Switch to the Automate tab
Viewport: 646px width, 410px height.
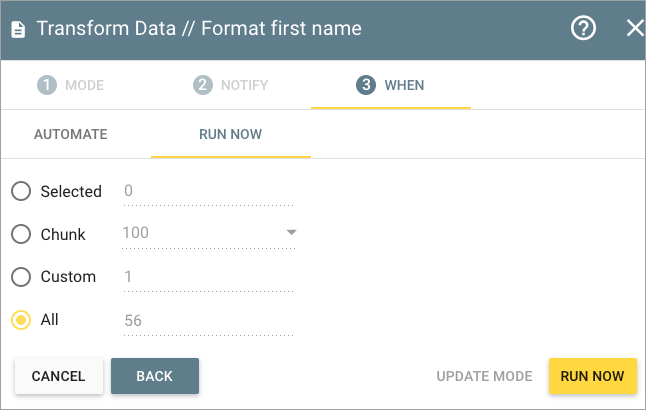[x=71, y=134]
